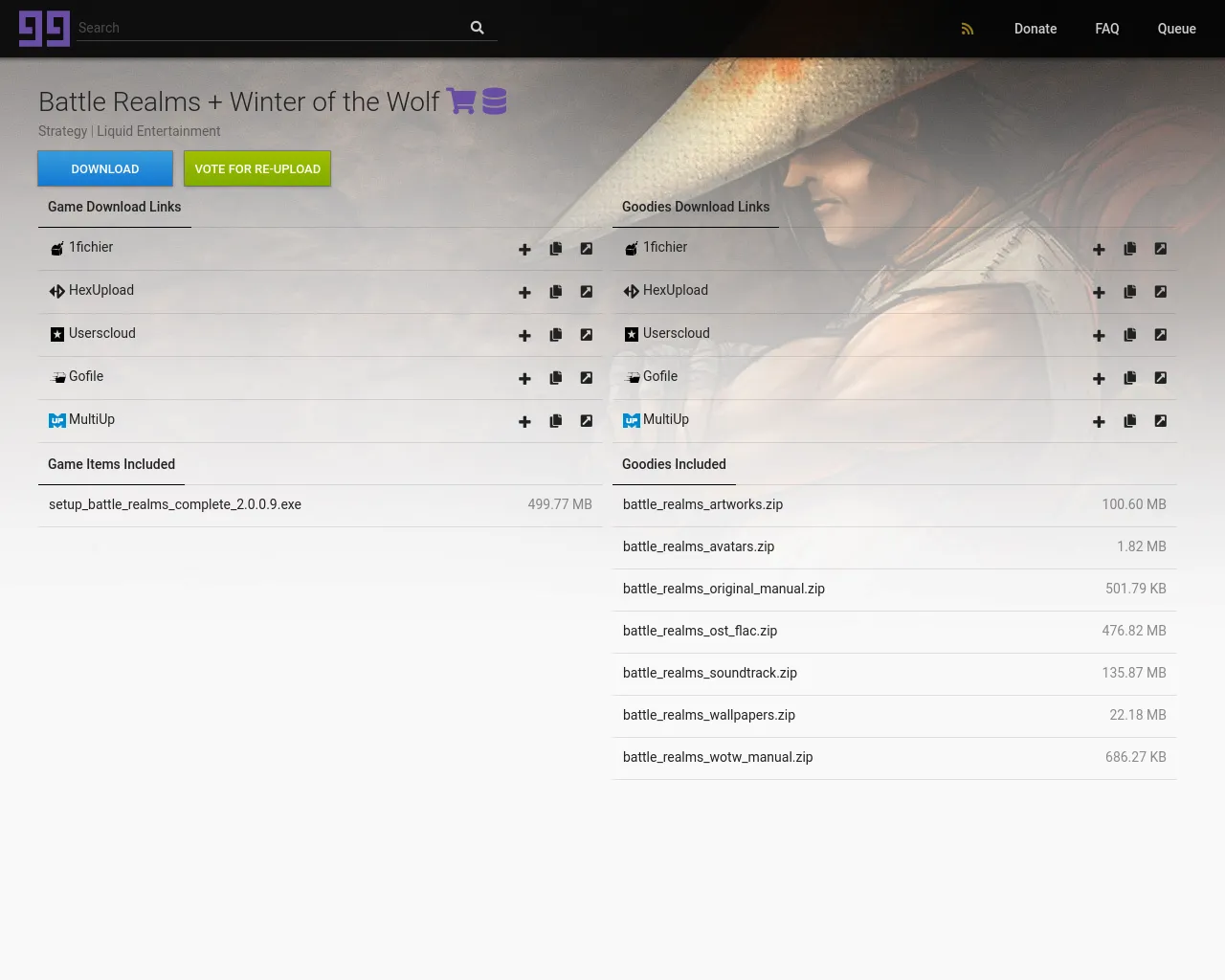Expand the game MultiUp links row
Screen dimensions: 1225x980
click(x=524, y=421)
